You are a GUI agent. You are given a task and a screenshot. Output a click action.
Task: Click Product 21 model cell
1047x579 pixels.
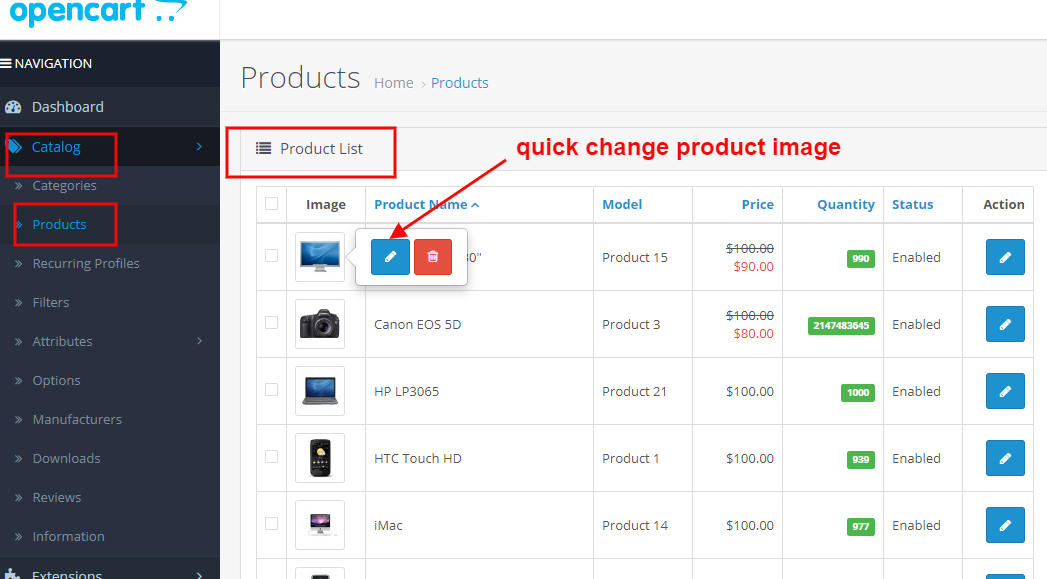[x=634, y=391]
